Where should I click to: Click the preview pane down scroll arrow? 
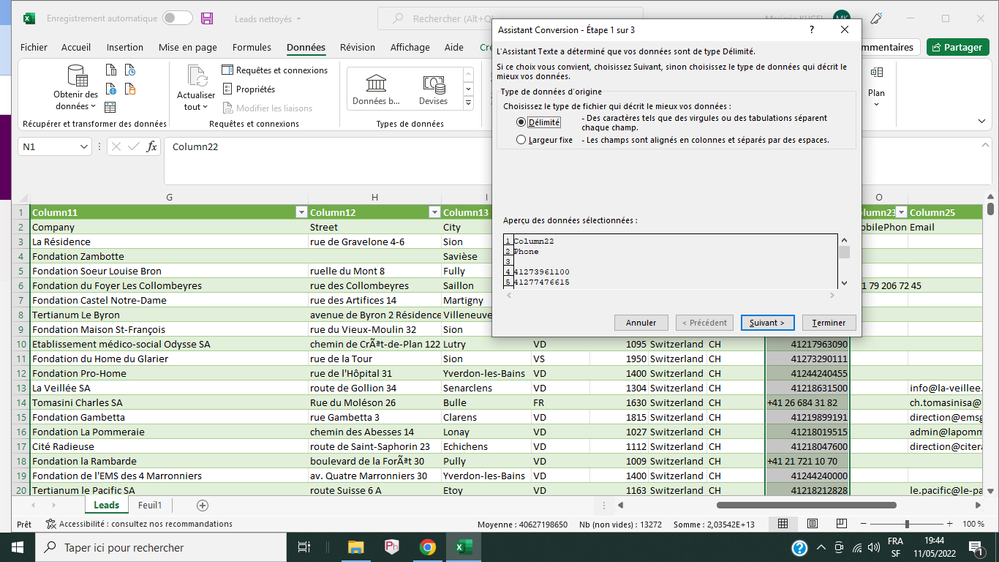[x=844, y=283]
